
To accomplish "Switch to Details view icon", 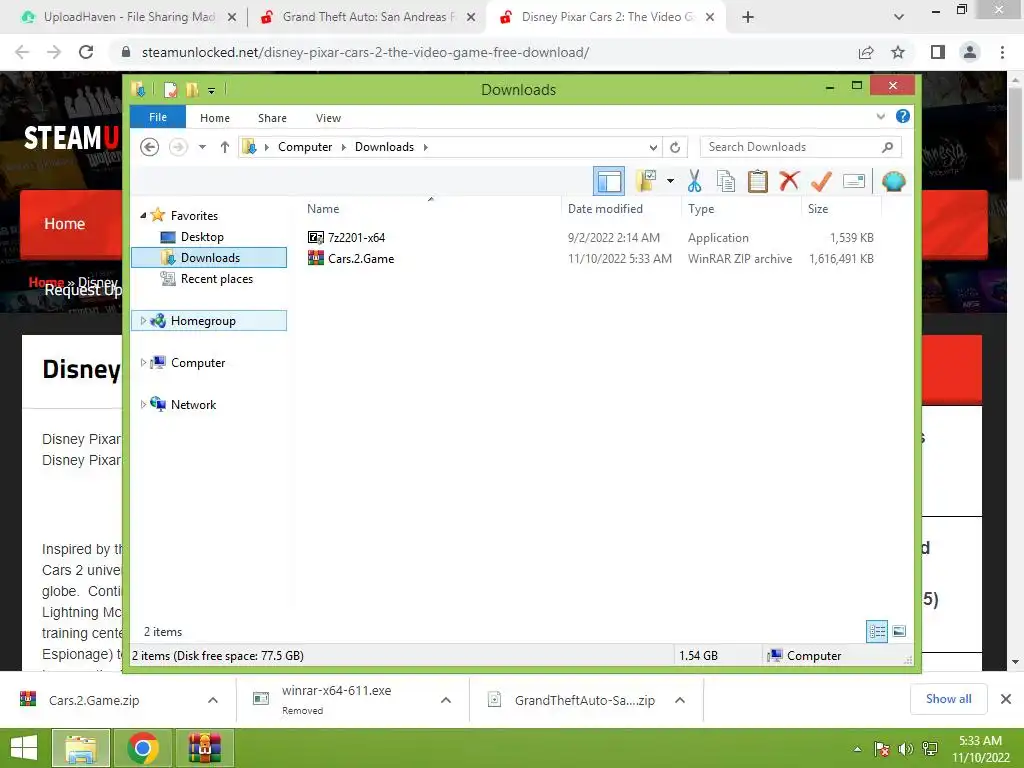I will (876, 631).
